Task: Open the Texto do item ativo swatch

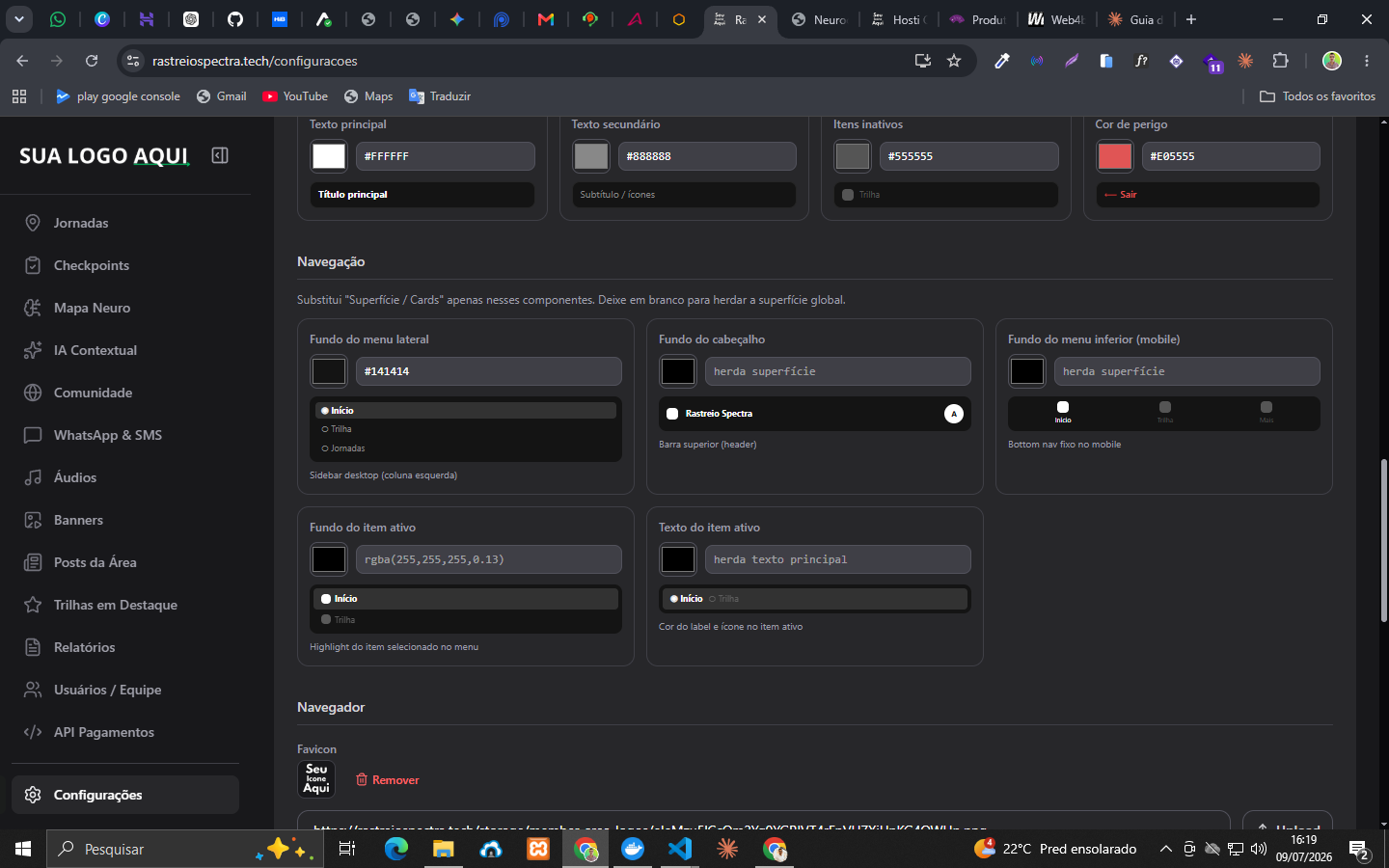Action: tap(678, 559)
